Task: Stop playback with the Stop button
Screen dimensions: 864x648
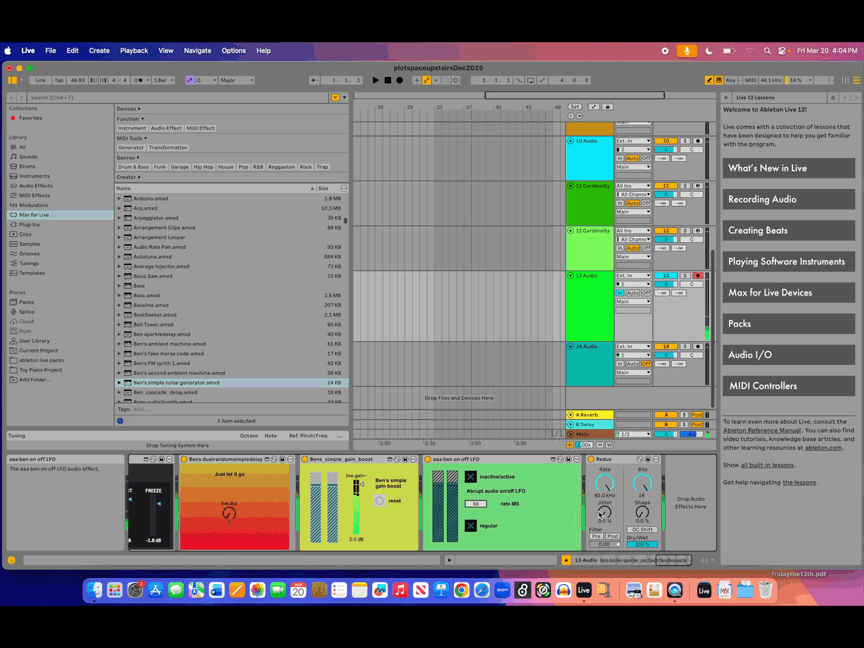Action: [387, 80]
